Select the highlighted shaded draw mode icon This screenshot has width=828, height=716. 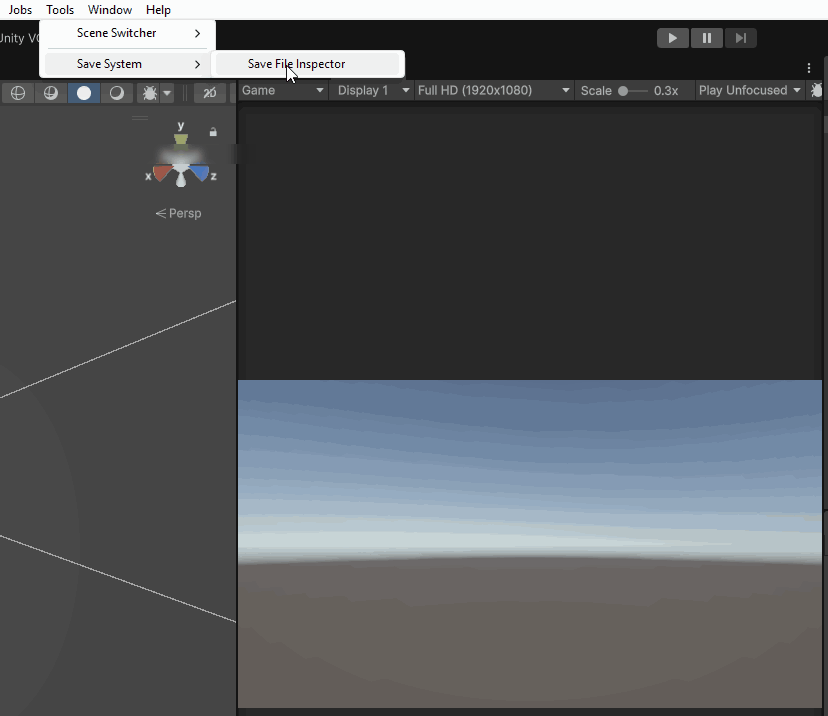[x=83, y=93]
